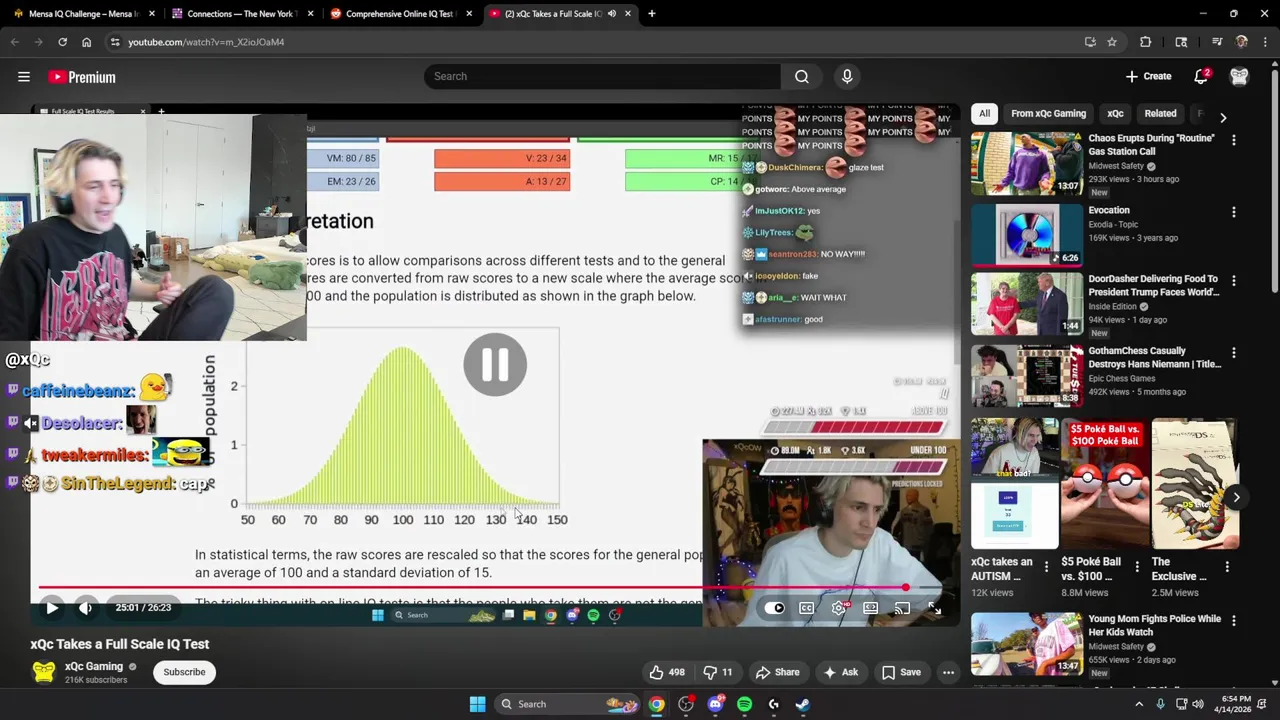The width and height of the screenshot is (1280, 720).
Task: Click the large pause overlay on the video
Action: point(495,364)
